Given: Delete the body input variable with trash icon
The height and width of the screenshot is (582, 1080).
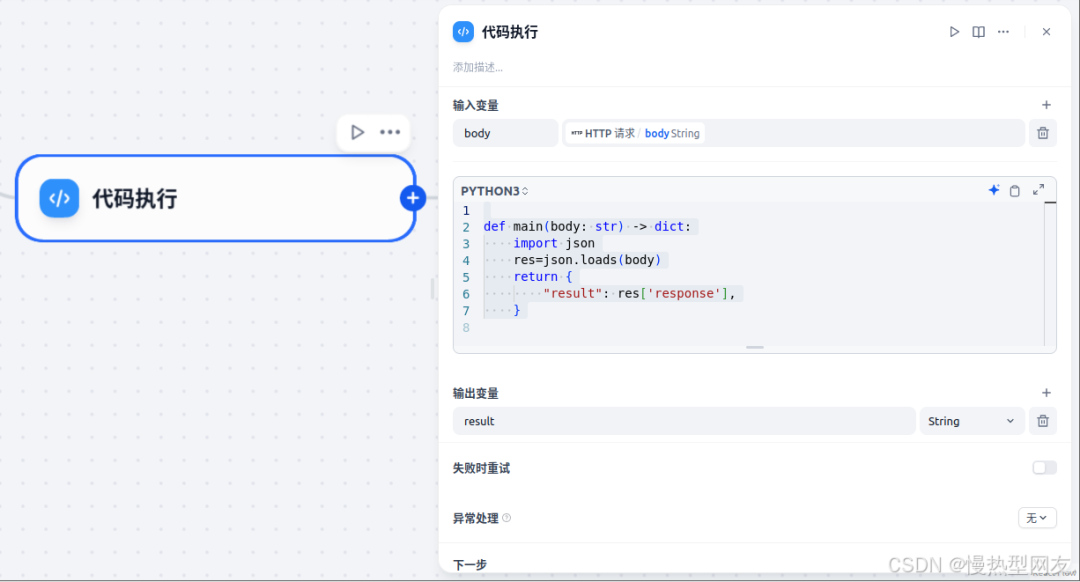Looking at the screenshot, I should click(1042, 132).
